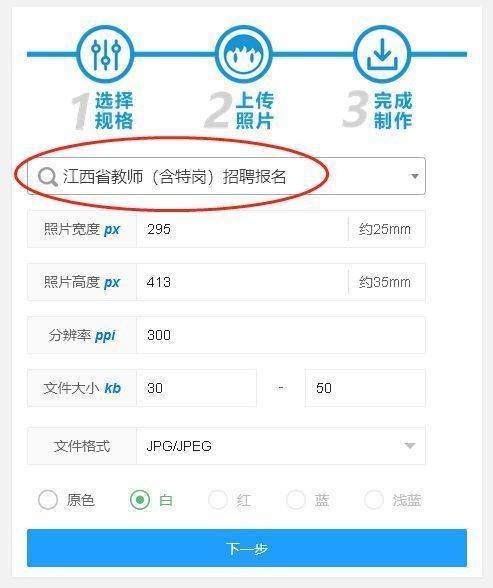Screen dimensions: 493x588
Task: Click the photo height field showing 413
Action: (x=242, y=282)
